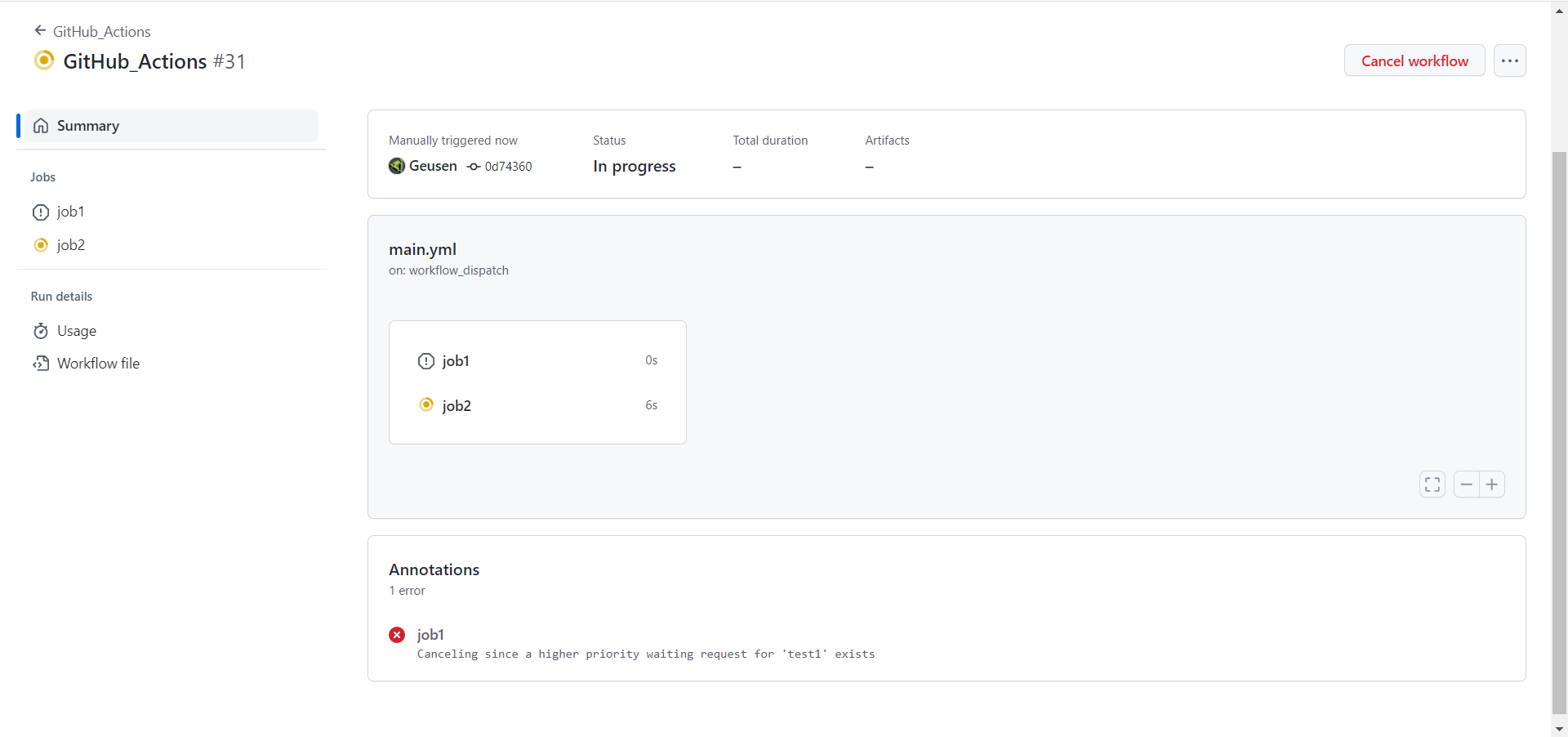Viewport: 1568px width, 737px height.
Task: Click the job2 running status icon in sidebar
Action: (41, 245)
